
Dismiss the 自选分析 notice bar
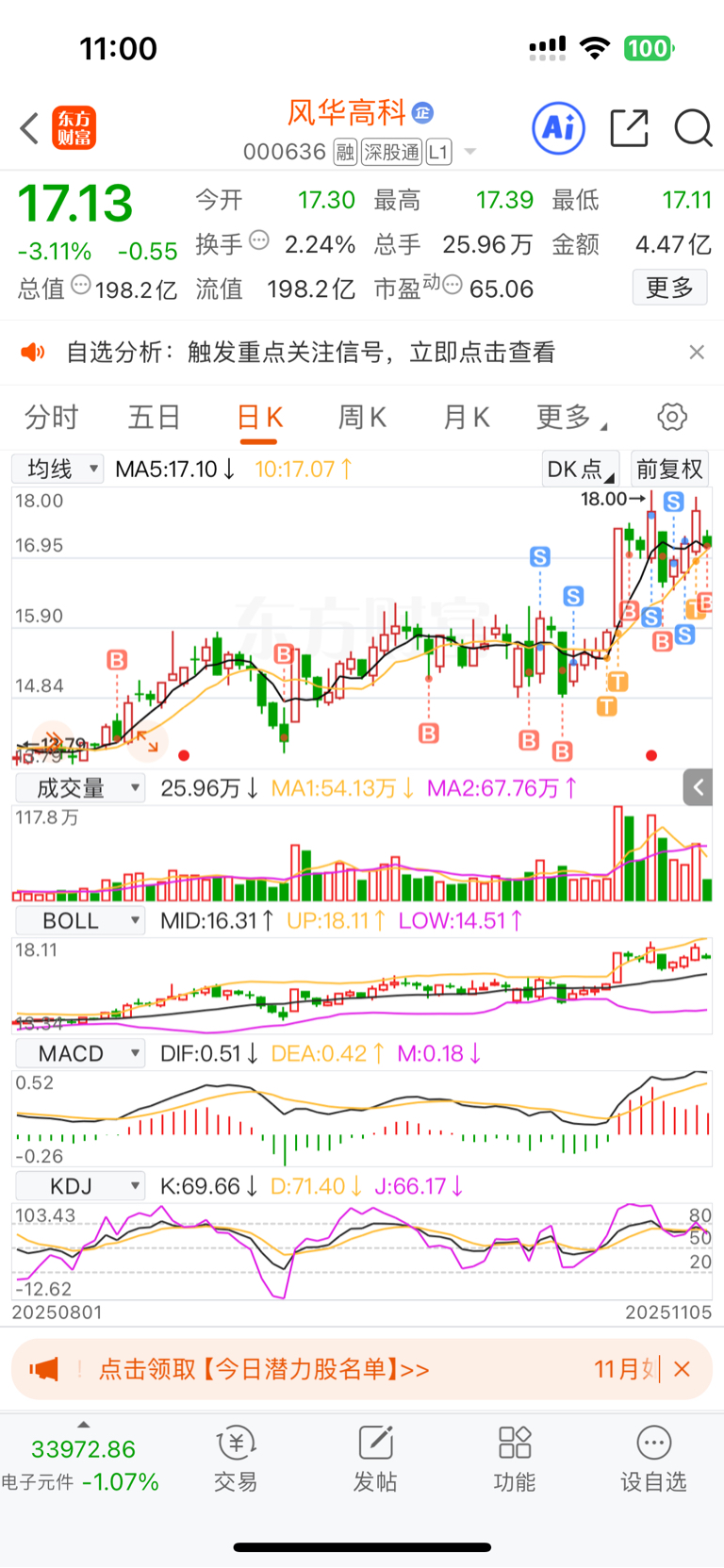pyautogui.click(x=697, y=352)
